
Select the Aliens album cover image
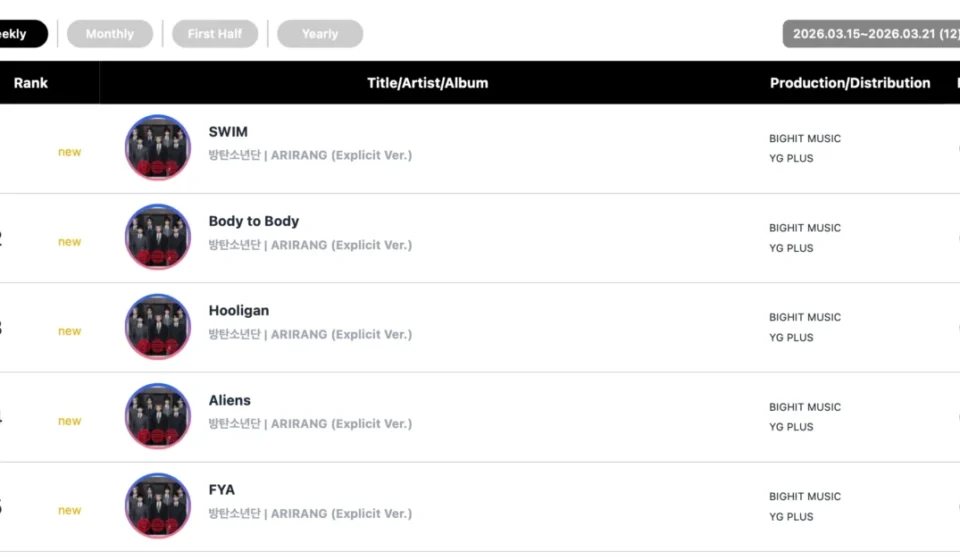157,417
